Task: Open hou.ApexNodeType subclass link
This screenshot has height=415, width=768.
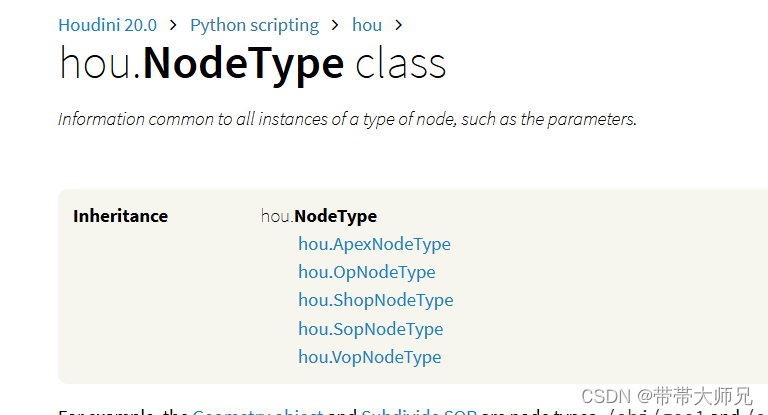Action: [374, 244]
